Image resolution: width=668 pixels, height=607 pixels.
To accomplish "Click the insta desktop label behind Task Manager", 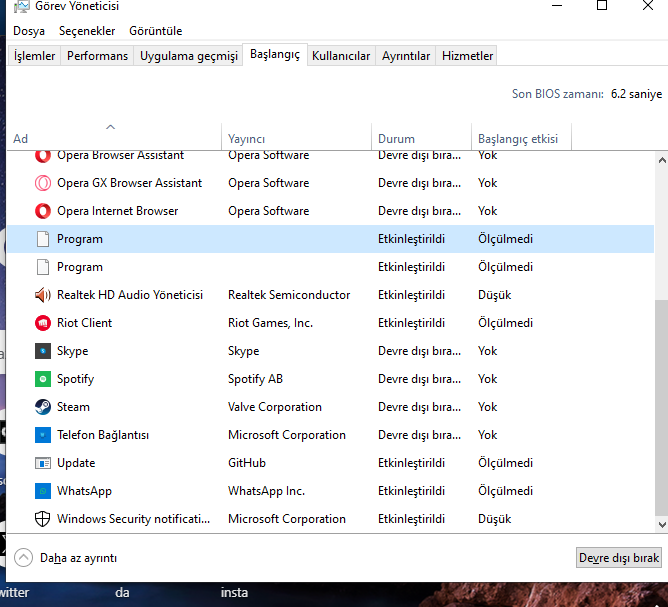I will (234, 593).
